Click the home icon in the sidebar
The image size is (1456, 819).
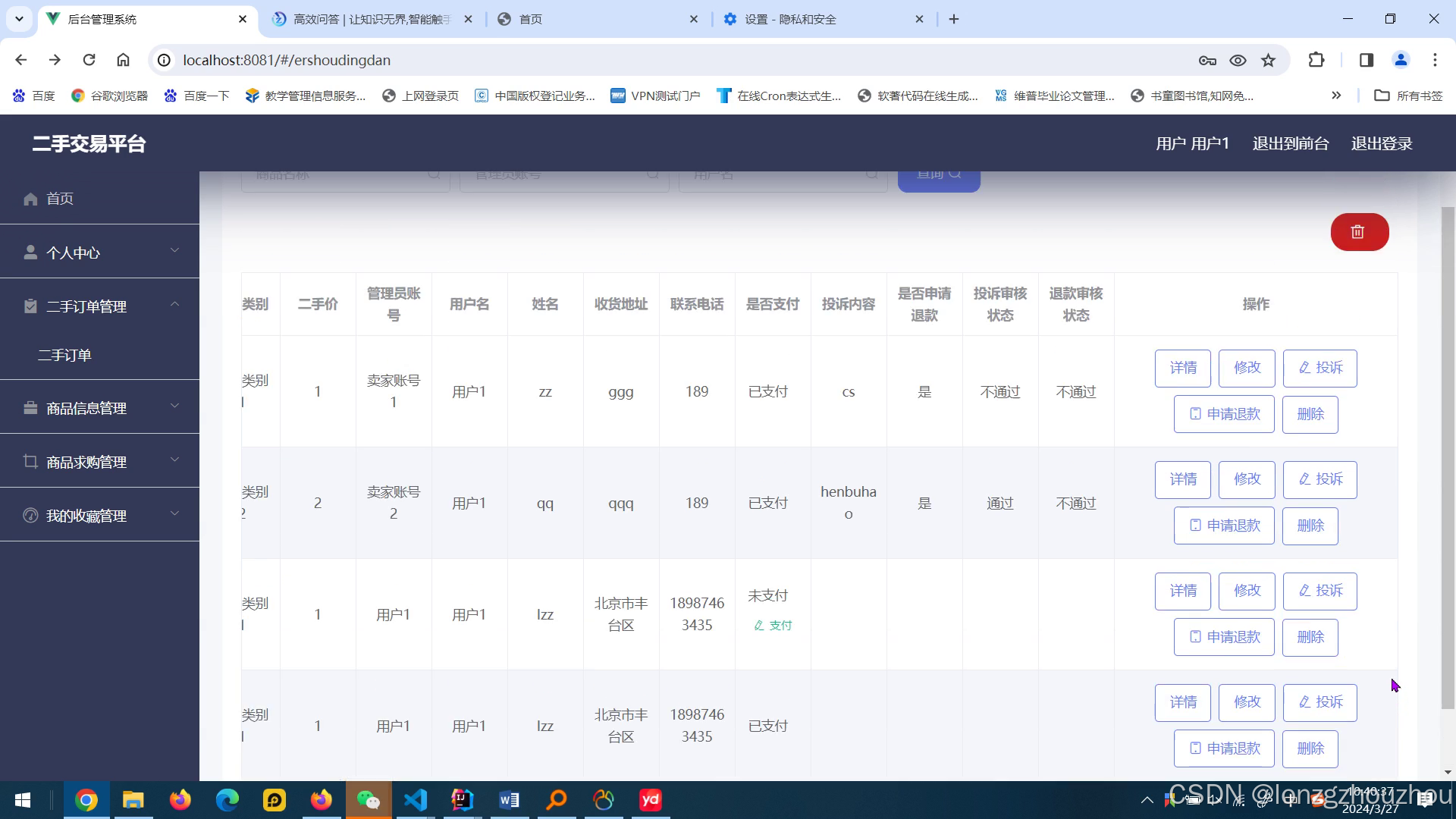[30, 199]
